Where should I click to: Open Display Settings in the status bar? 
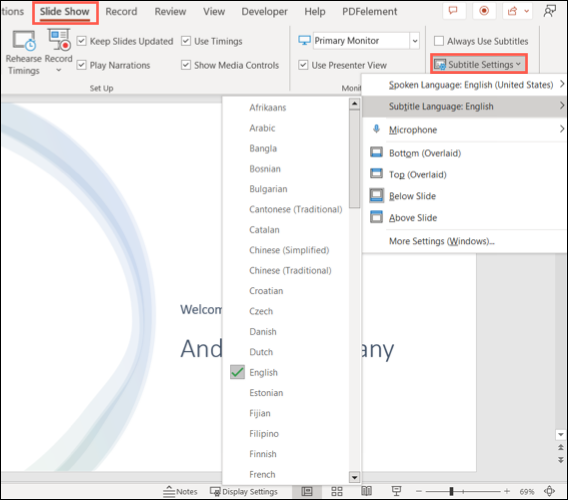click(x=244, y=491)
